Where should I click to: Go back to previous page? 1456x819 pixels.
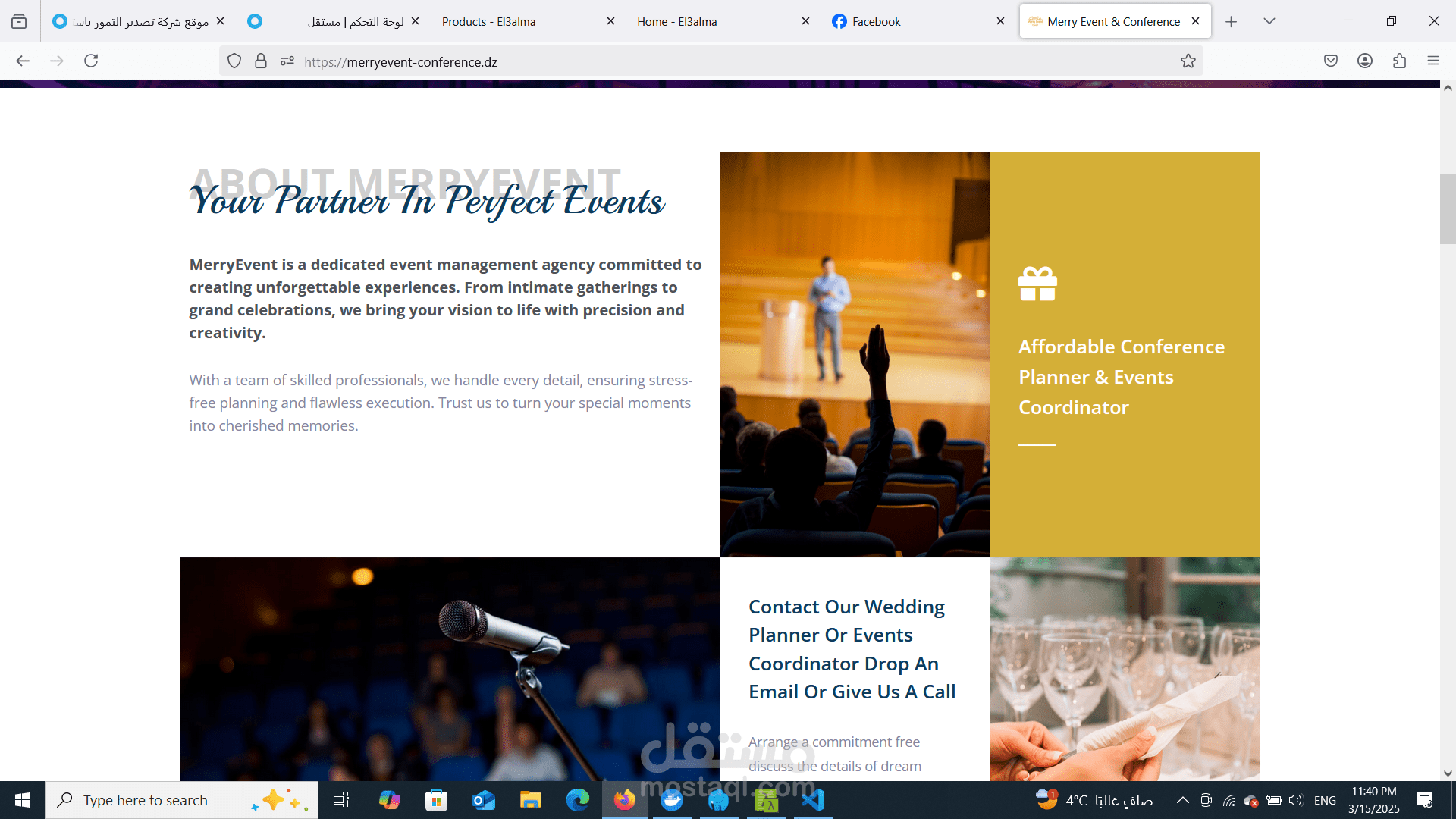point(23,61)
